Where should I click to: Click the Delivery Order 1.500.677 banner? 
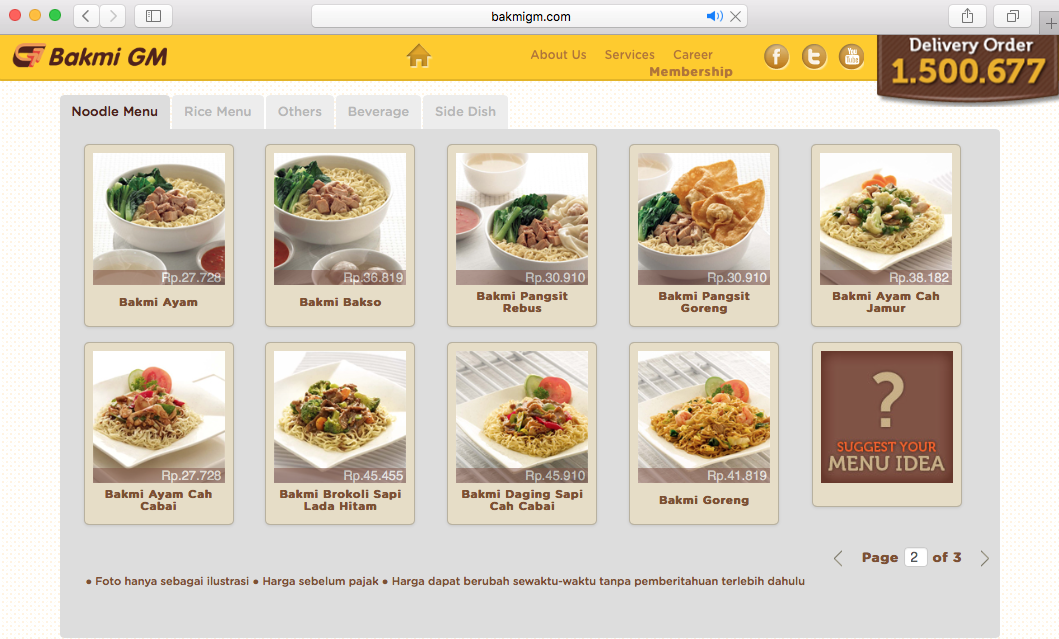pos(968,68)
